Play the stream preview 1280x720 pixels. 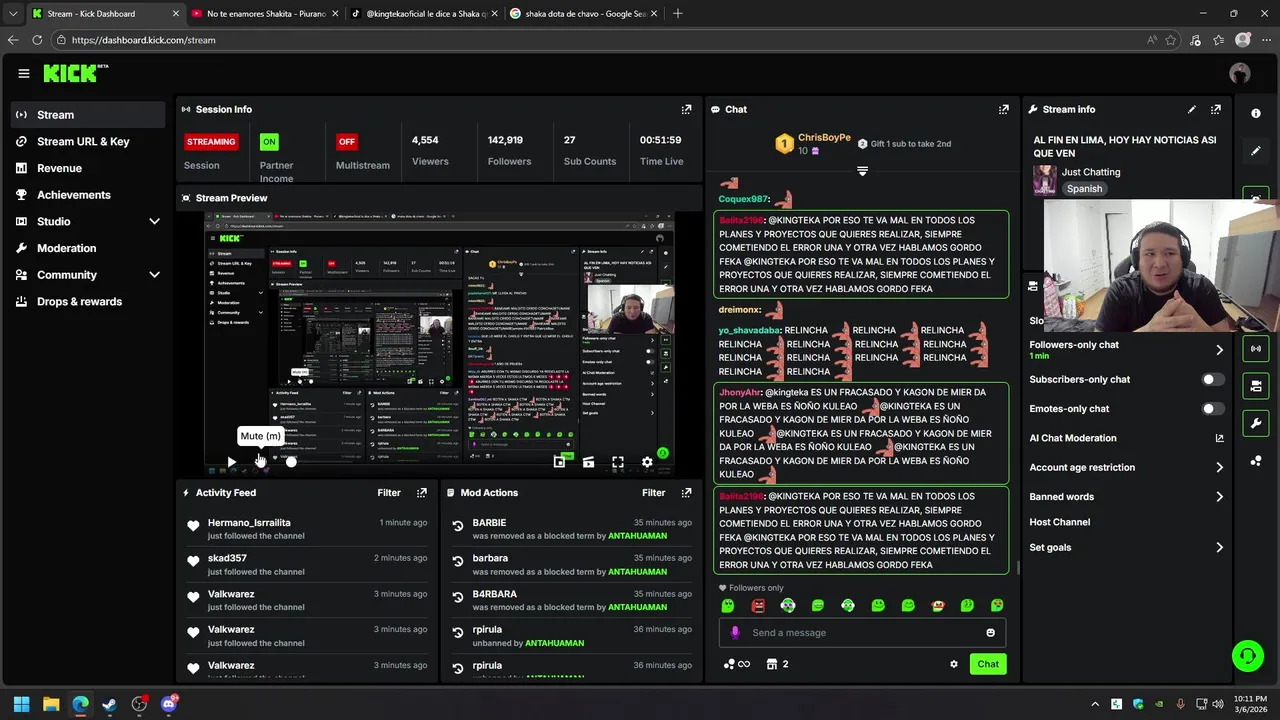[231, 462]
